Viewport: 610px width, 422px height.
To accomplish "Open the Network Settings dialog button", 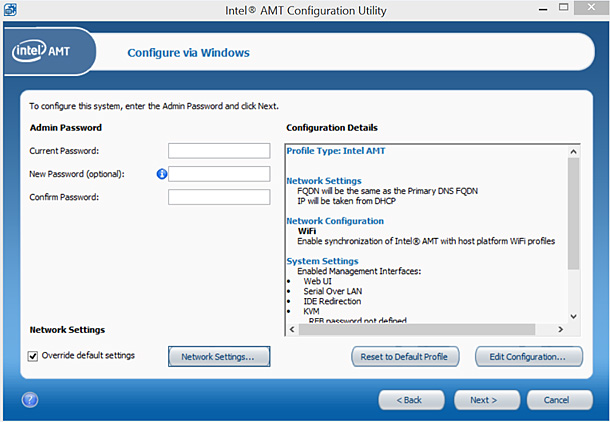I will (218, 356).
